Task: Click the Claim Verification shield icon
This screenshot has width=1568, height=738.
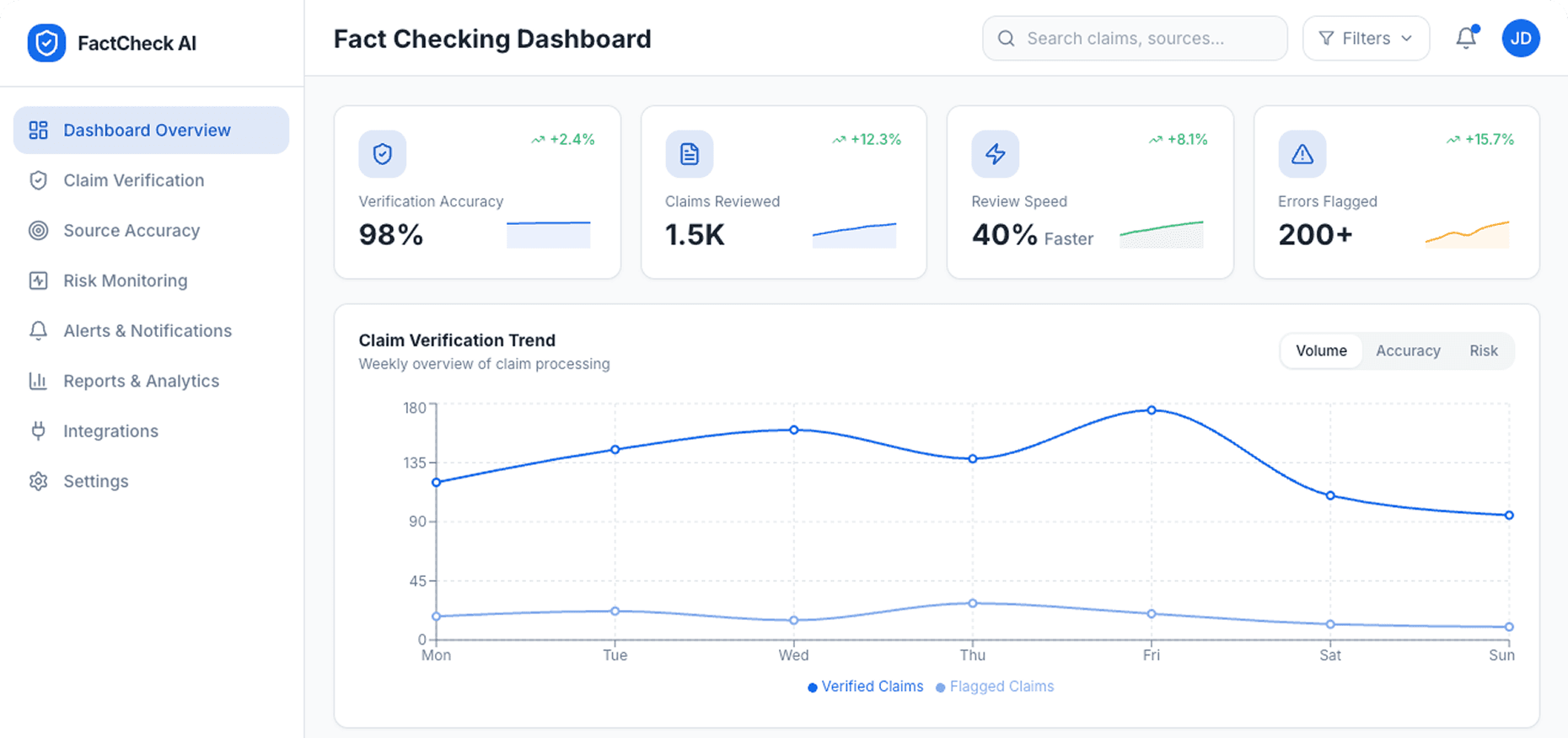Action: pyautogui.click(x=38, y=180)
